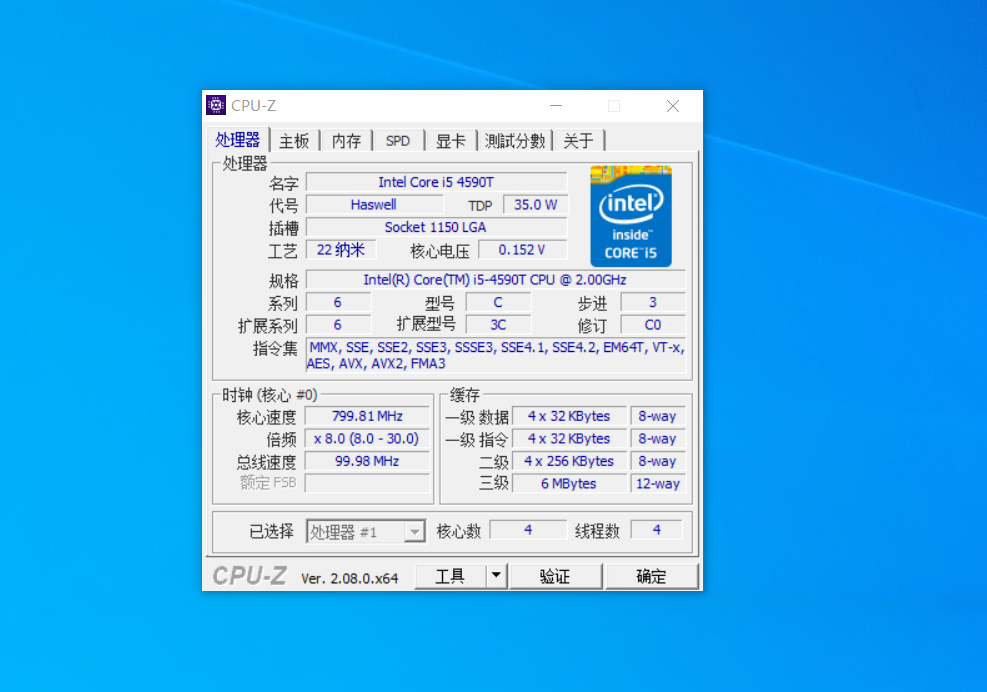
Task: Click the instruction set text starting 'MMX, SSE'
Action: [495, 355]
